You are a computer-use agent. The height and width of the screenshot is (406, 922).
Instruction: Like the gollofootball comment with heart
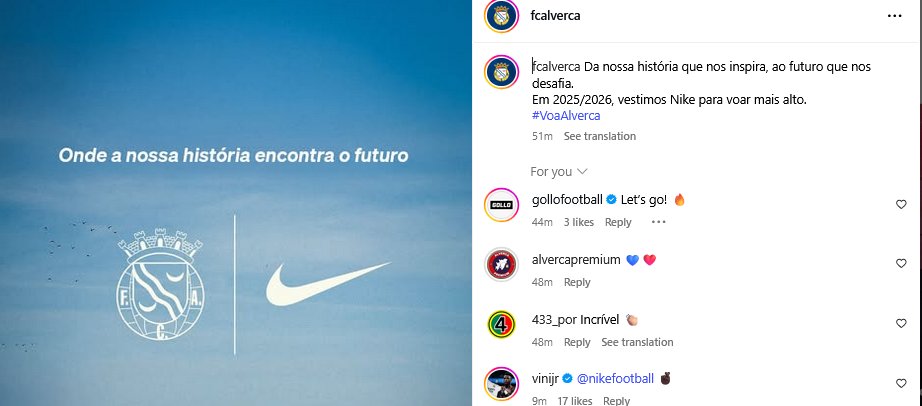(901, 204)
